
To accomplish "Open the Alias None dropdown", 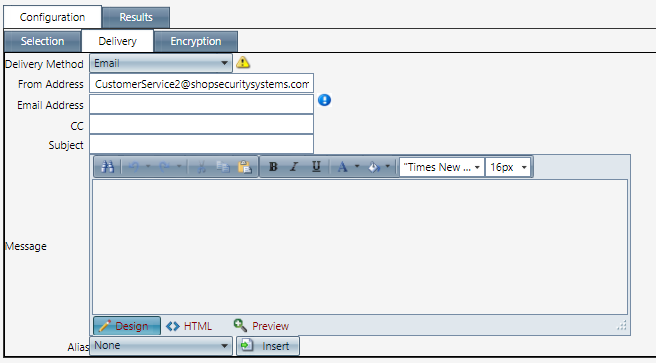I will 161,345.
